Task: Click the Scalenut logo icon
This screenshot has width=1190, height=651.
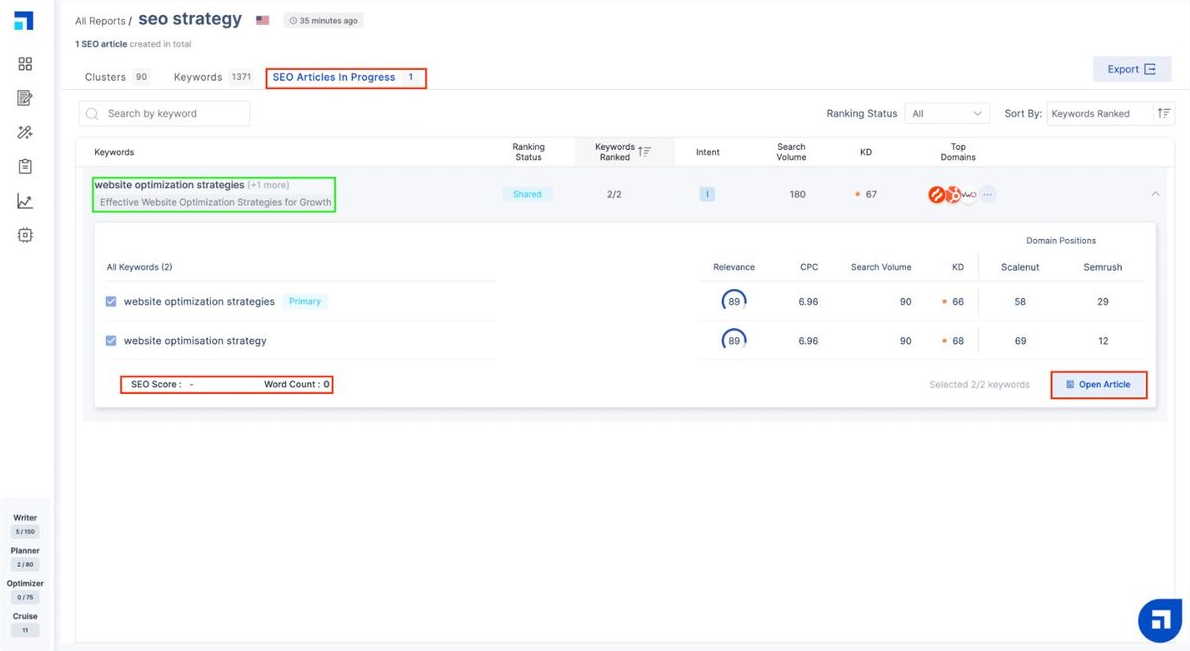Action: [24, 20]
